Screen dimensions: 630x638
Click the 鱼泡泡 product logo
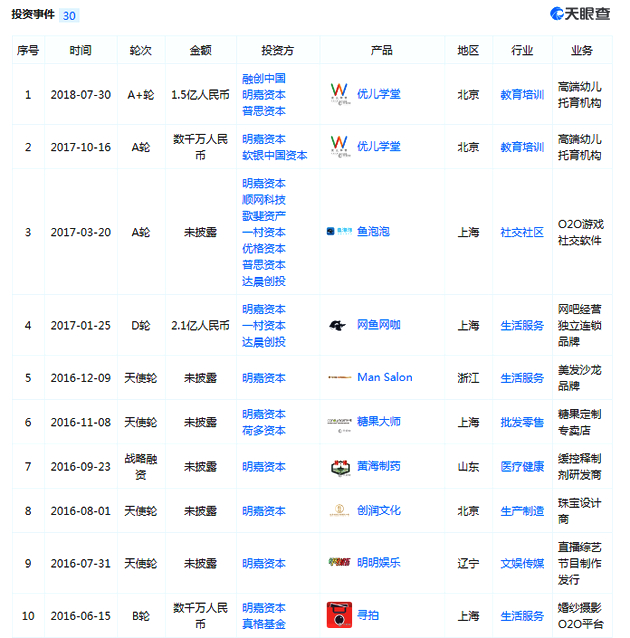click(339, 232)
